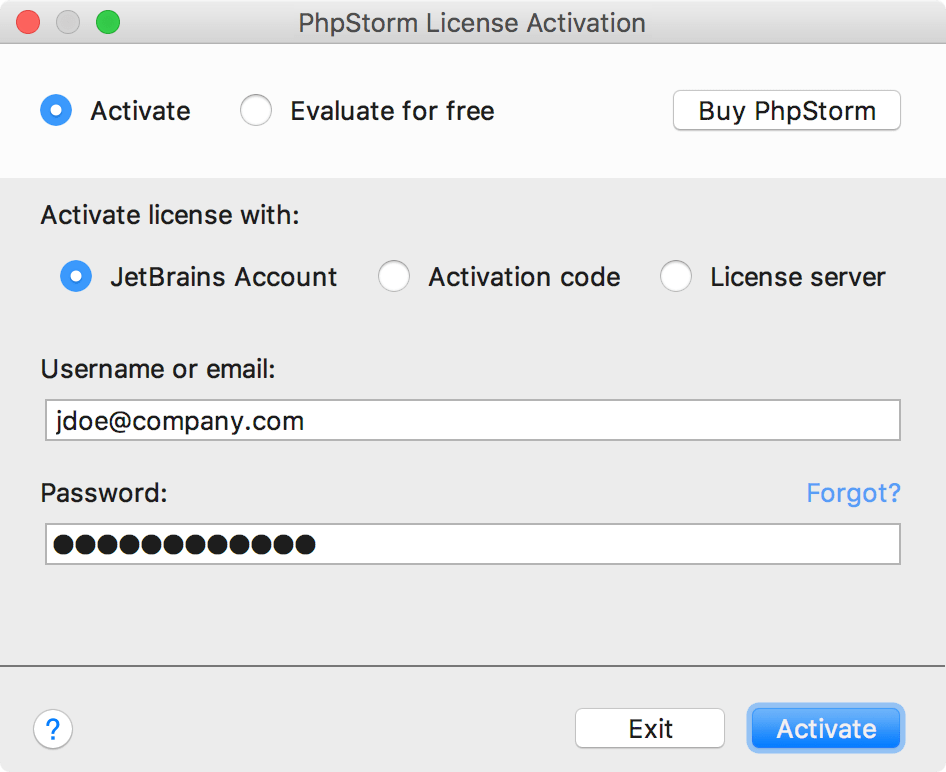The image size is (946, 772).
Task: Open the Forgot? password link
Action: tap(853, 493)
